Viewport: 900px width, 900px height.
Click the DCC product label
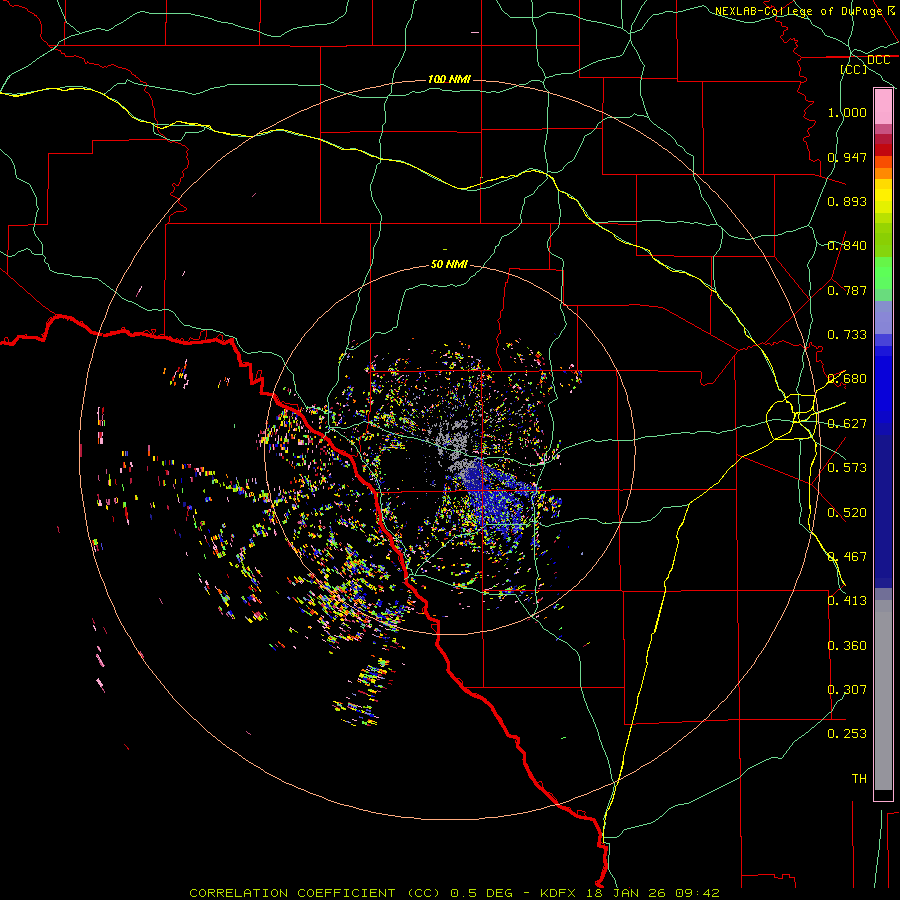point(878,60)
